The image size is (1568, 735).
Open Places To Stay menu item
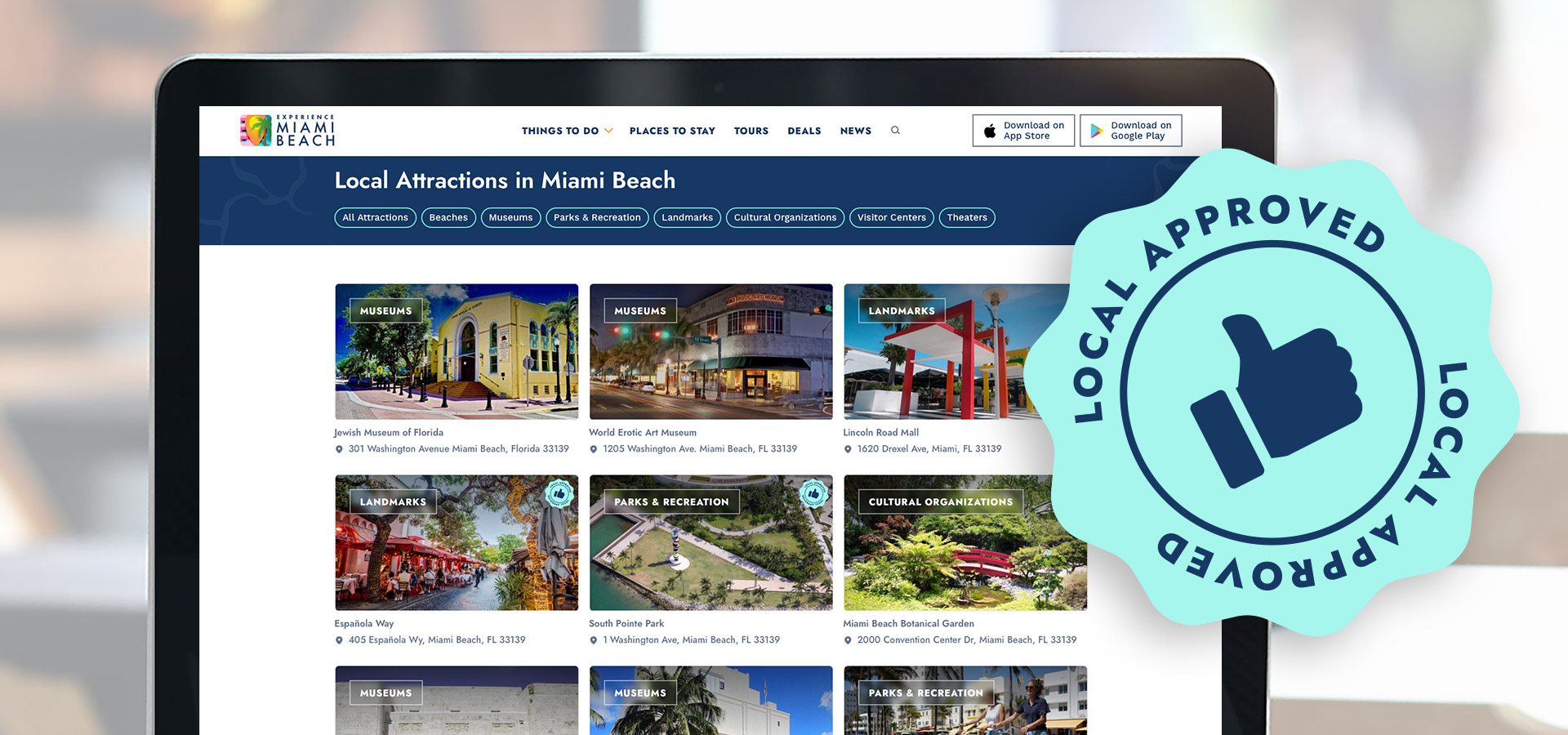point(672,131)
